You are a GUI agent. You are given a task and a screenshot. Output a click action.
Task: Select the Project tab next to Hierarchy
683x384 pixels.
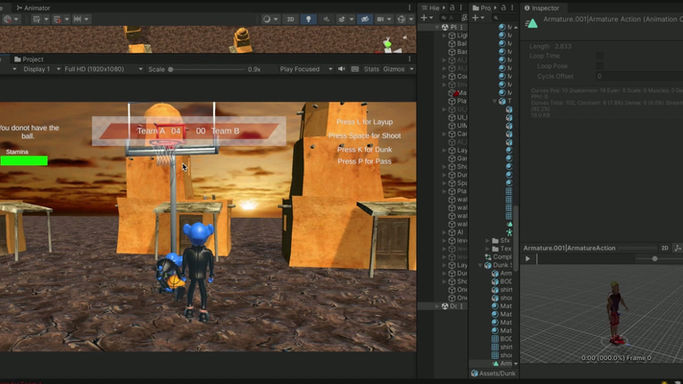[x=482, y=8]
